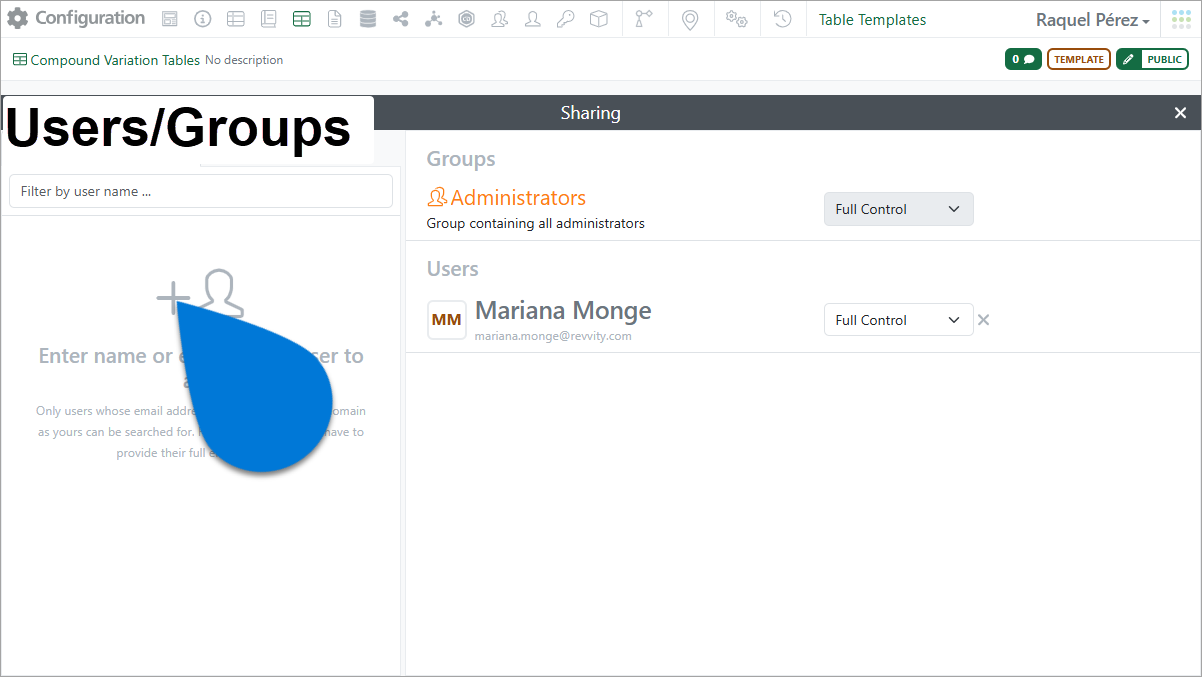Click the Configuration gear icon

pos(17,19)
